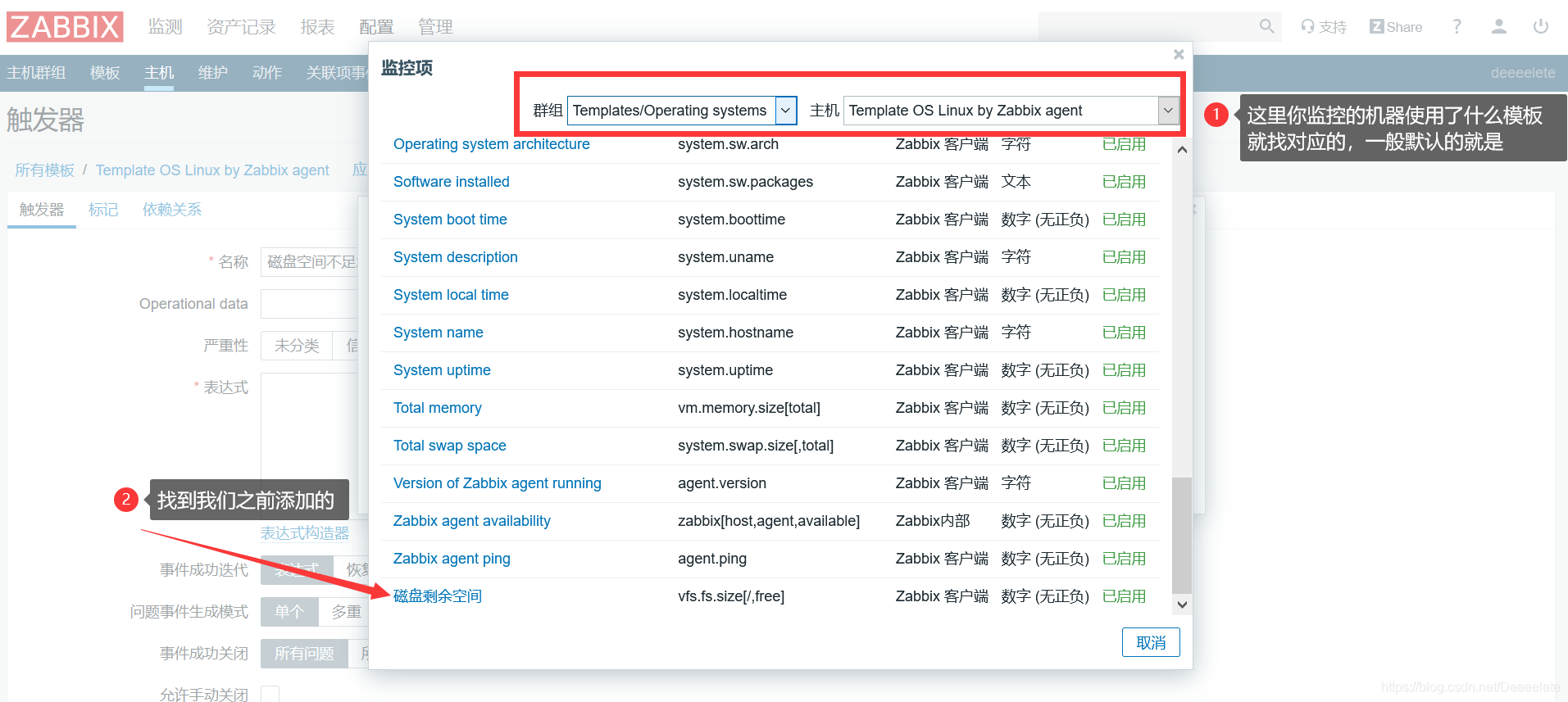
Task: Select item Total memory
Action: click(438, 408)
